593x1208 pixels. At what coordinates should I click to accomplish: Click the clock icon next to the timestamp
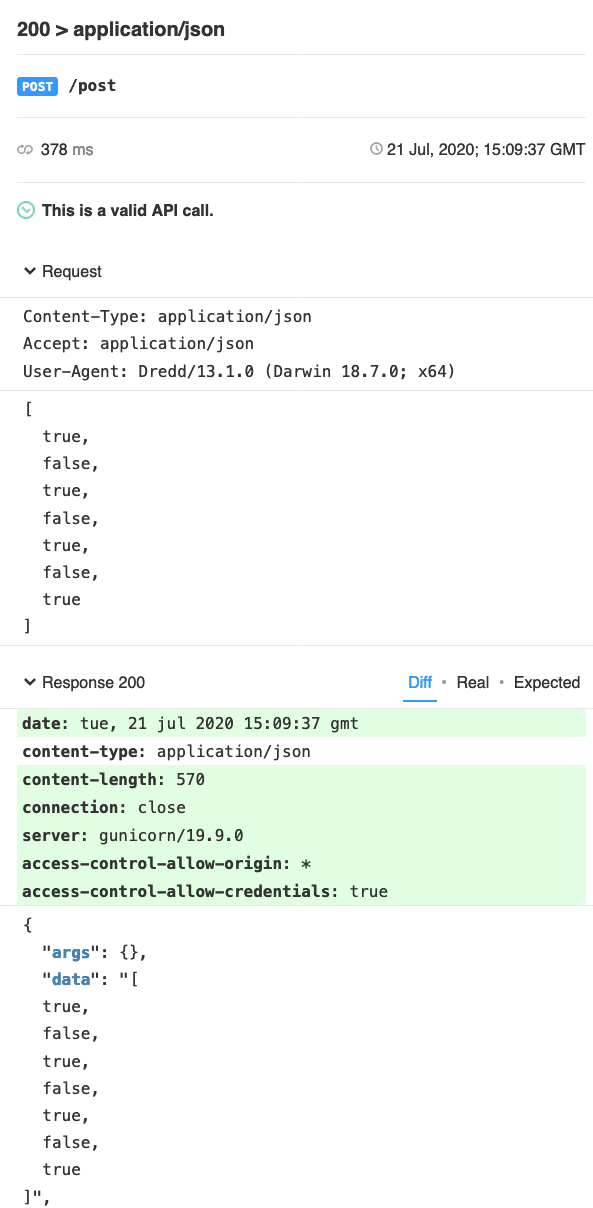(377, 149)
